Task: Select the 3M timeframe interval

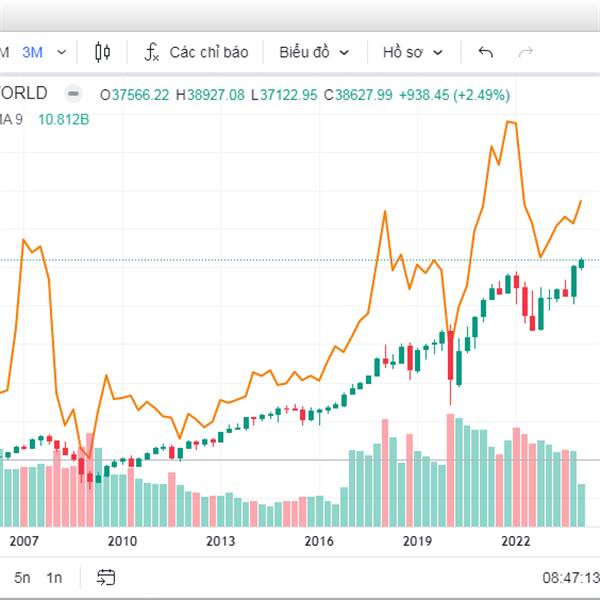Action: (32, 52)
